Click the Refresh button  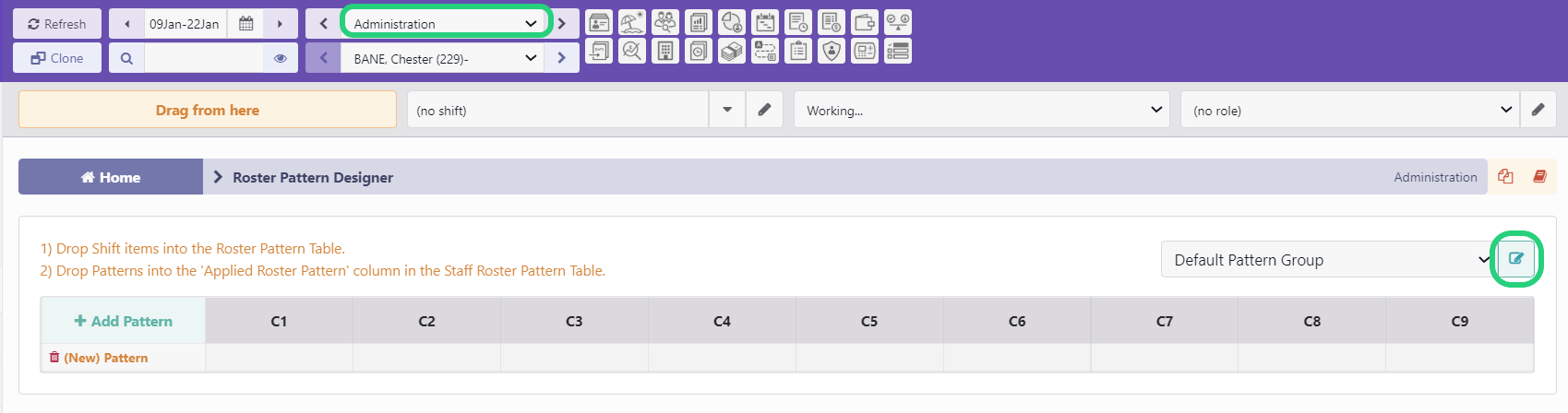(57, 24)
